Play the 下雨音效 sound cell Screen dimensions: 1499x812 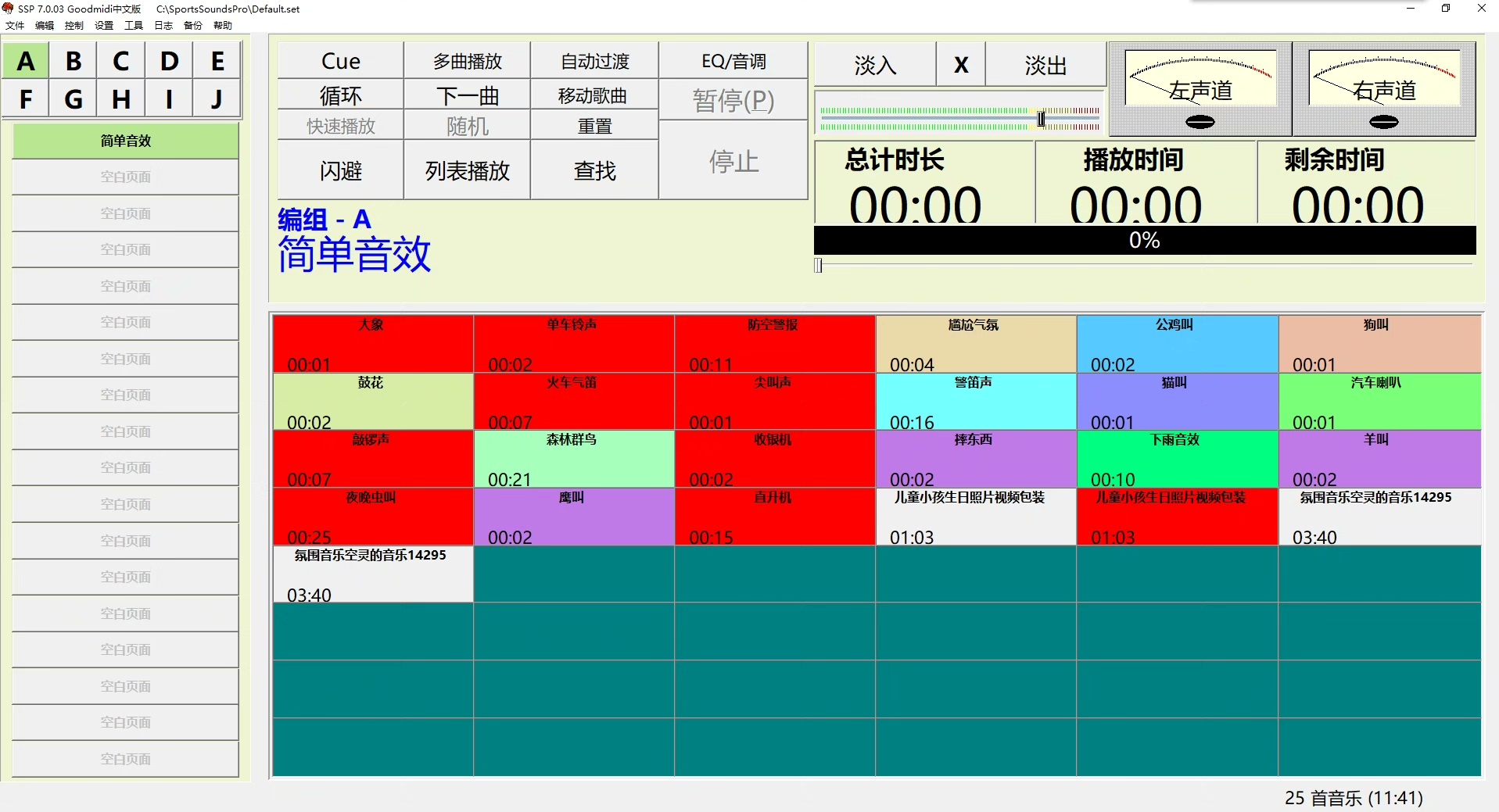[1178, 459]
